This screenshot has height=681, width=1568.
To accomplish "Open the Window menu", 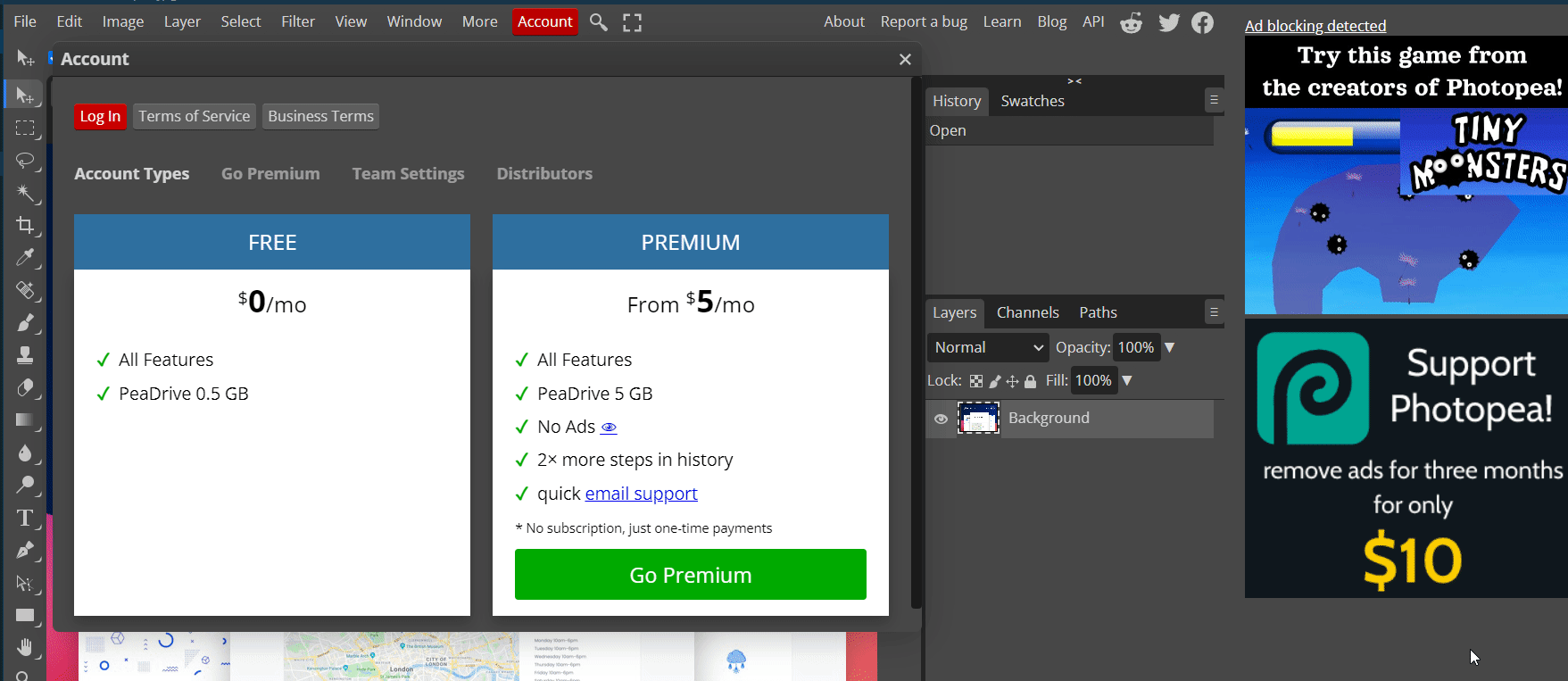I will (414, 21).
